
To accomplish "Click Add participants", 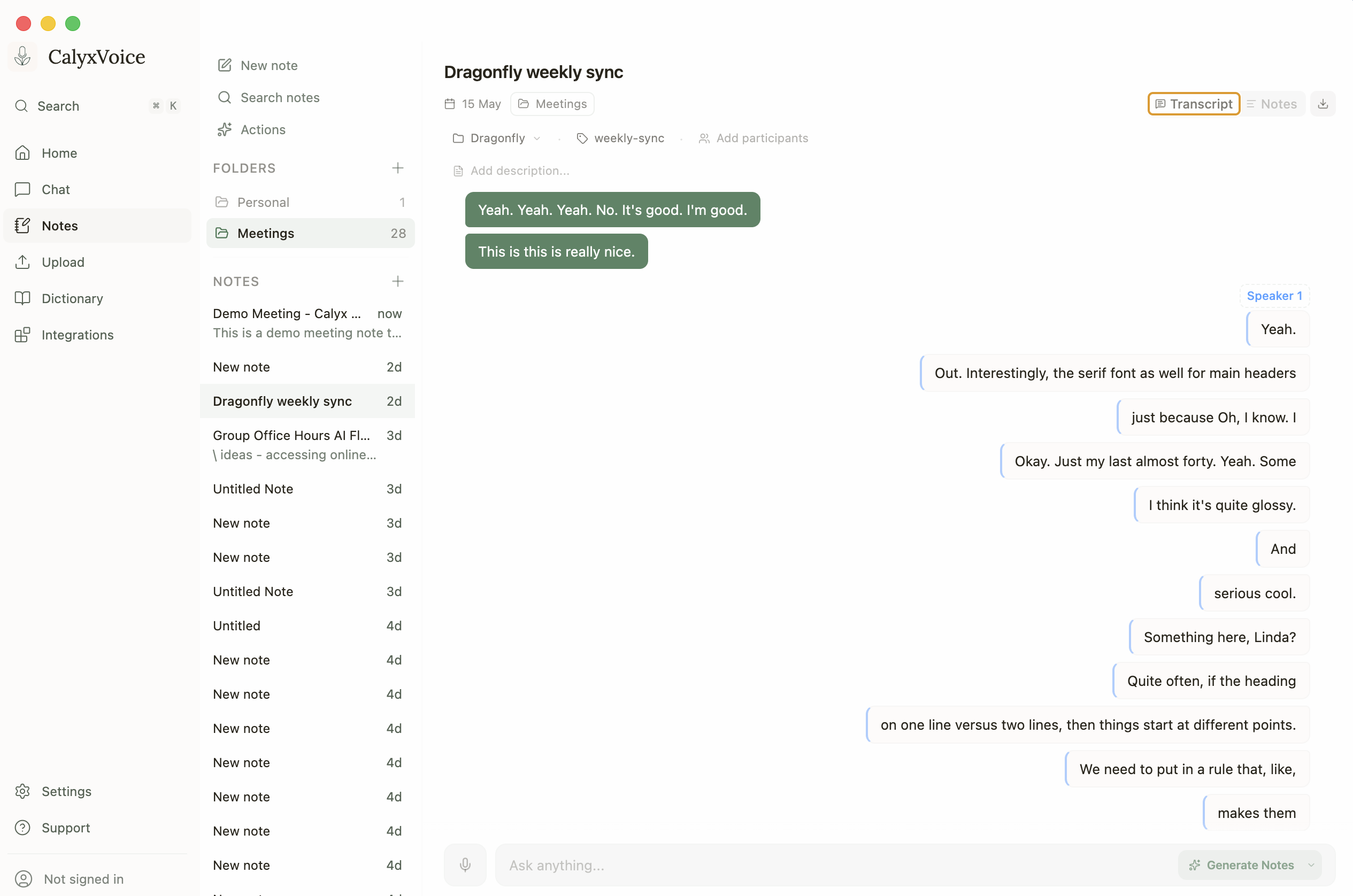I will [x=754, y=138].
